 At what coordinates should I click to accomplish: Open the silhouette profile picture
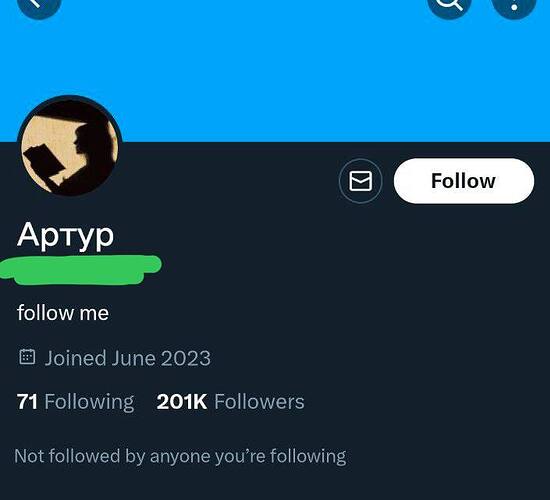coord(70,146)
